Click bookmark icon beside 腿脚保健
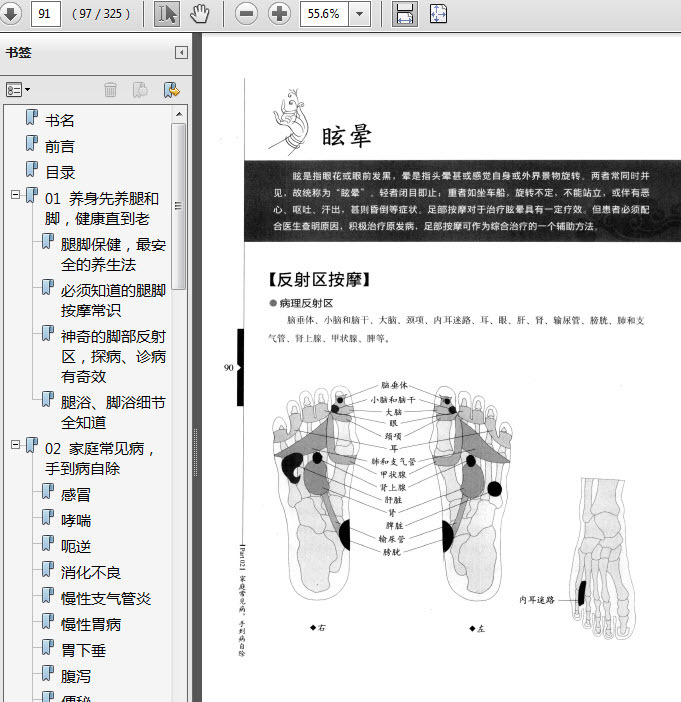The height and width of the screenshot is (702, 681). 48,242
